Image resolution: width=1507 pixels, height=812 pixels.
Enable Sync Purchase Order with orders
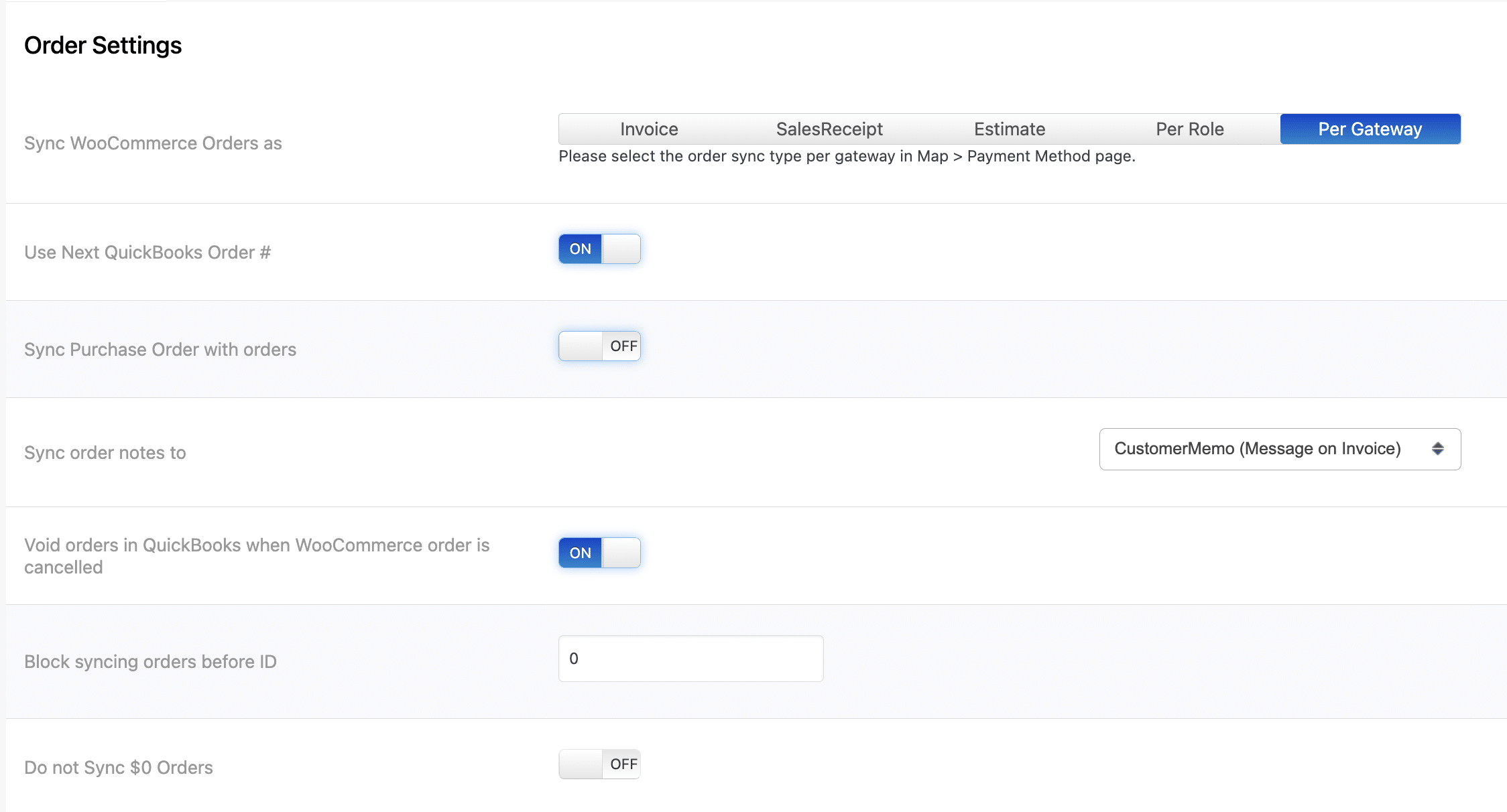[x=599, y=346]
